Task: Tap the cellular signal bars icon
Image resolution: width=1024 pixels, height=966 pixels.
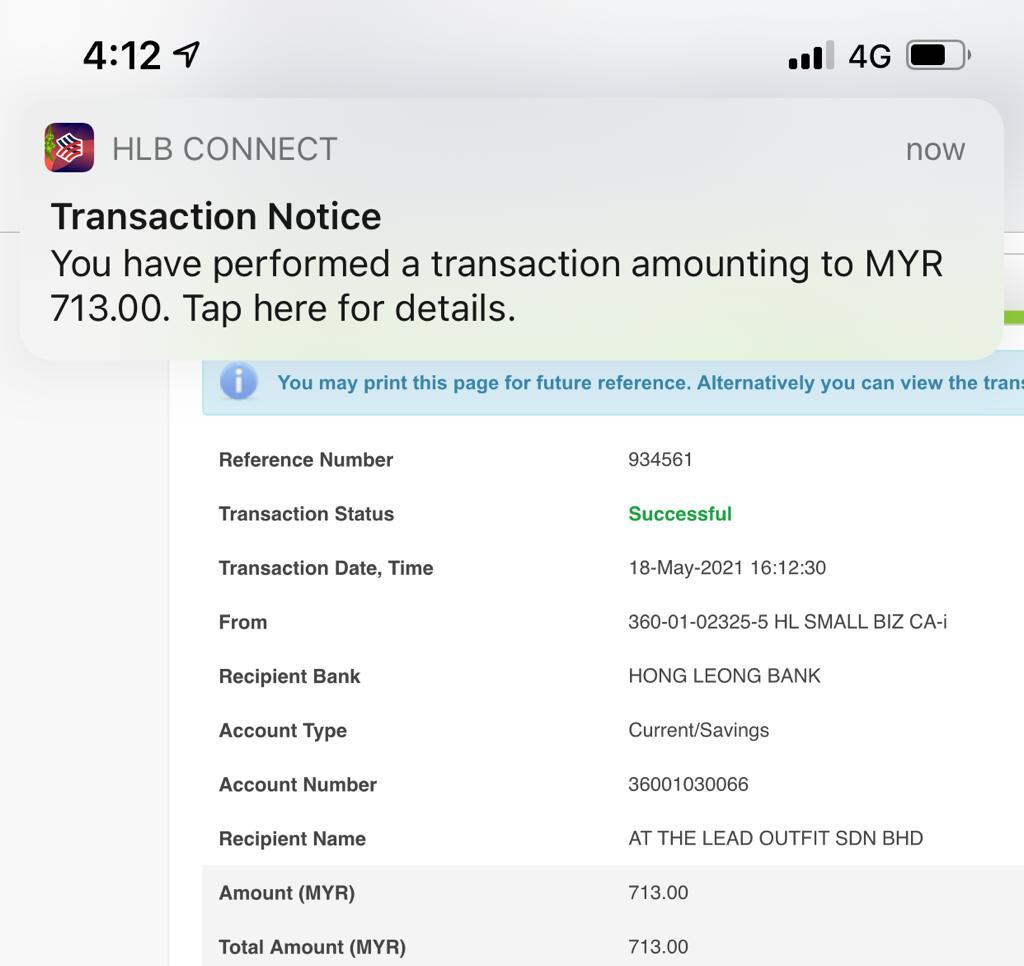Action: tap(811, 55)
